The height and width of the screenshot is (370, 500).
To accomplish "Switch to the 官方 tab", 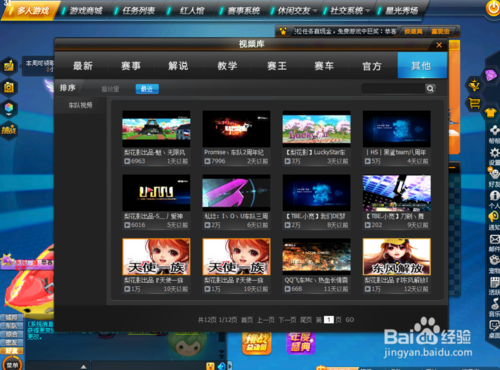I will (x=372, y=66).
